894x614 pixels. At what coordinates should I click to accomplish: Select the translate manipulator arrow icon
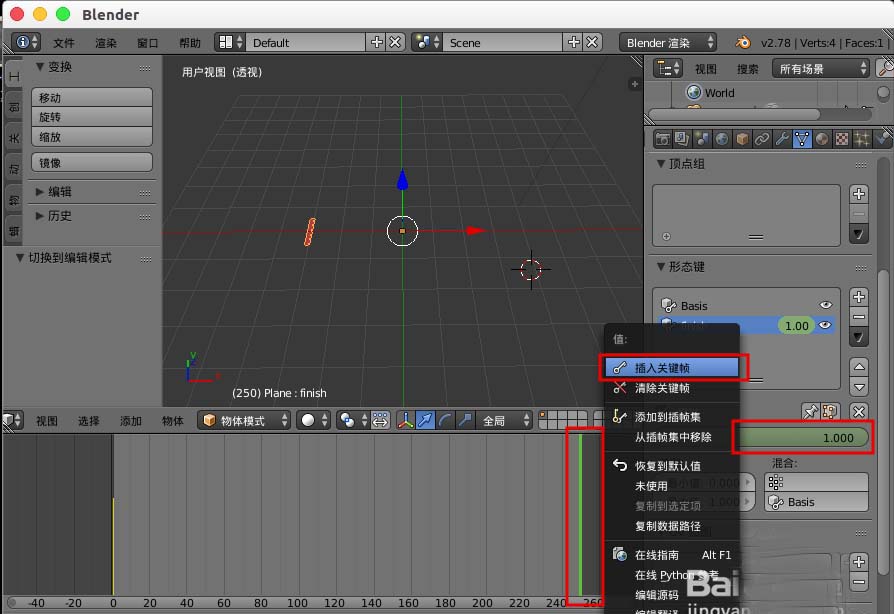click(x=425, y=421)
